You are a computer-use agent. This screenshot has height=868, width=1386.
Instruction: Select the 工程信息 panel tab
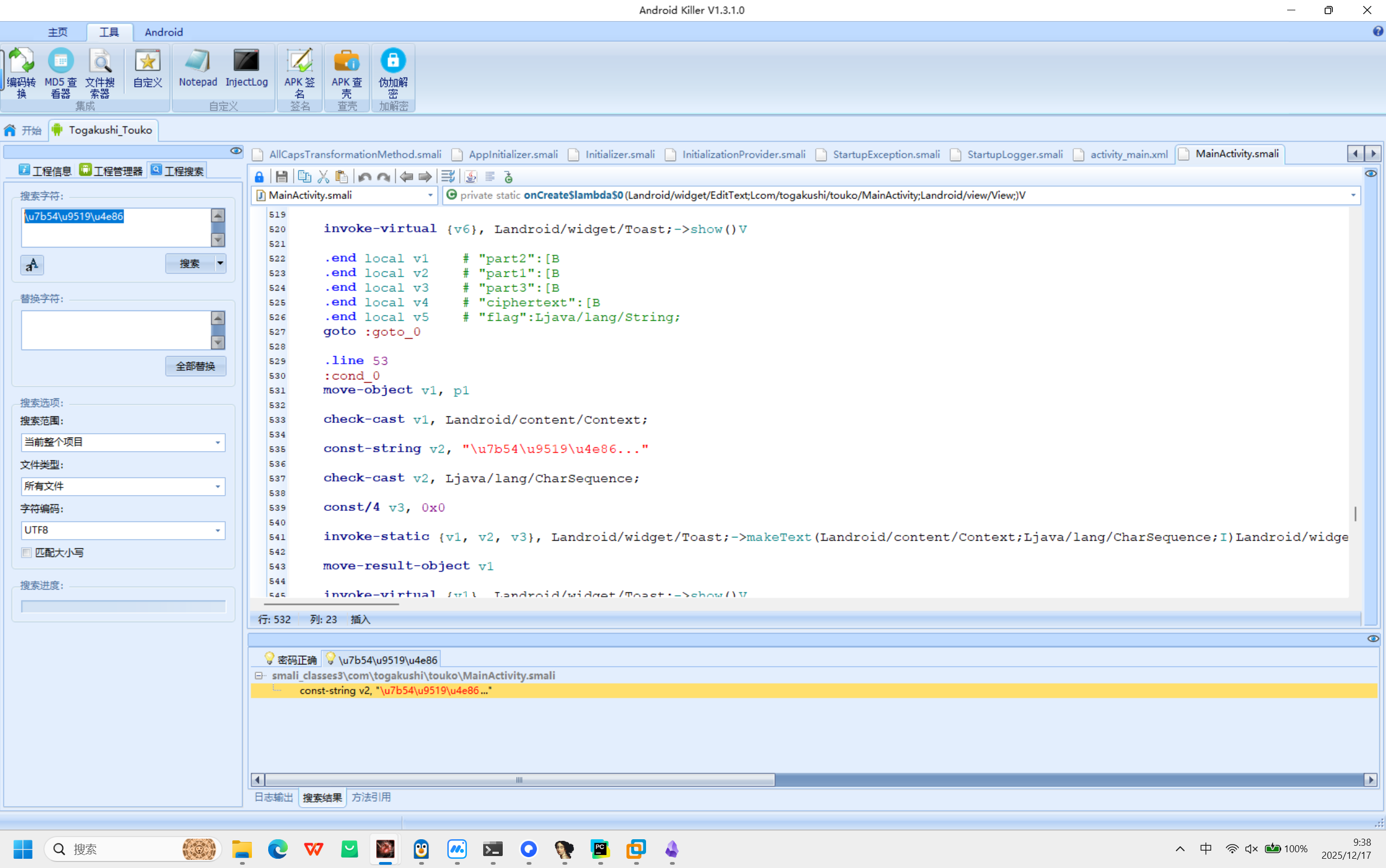pyautogui.click(x=46, y=170)
